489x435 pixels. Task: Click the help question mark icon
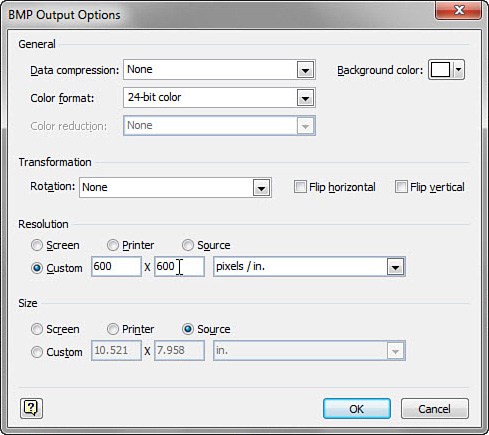[x=31, y=408]
